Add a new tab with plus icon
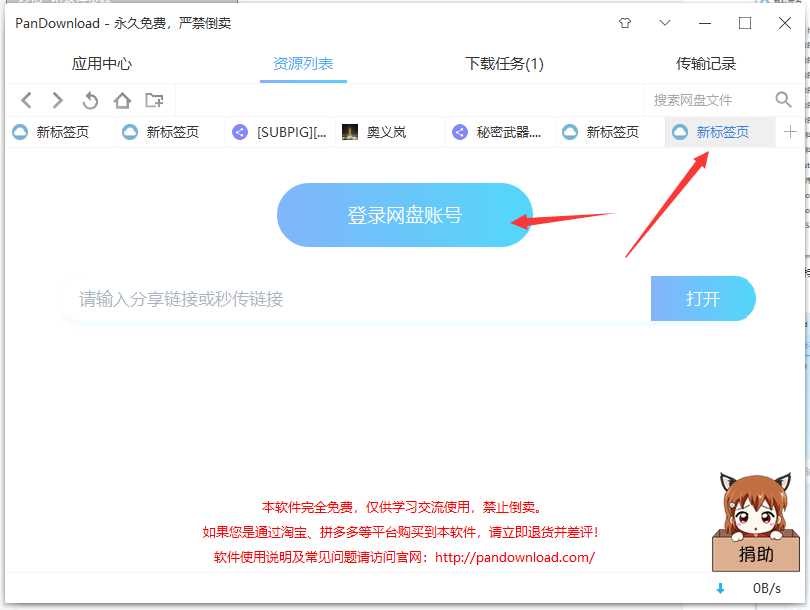The width and height of the screenshot is (810, 610). coord(790,132)
